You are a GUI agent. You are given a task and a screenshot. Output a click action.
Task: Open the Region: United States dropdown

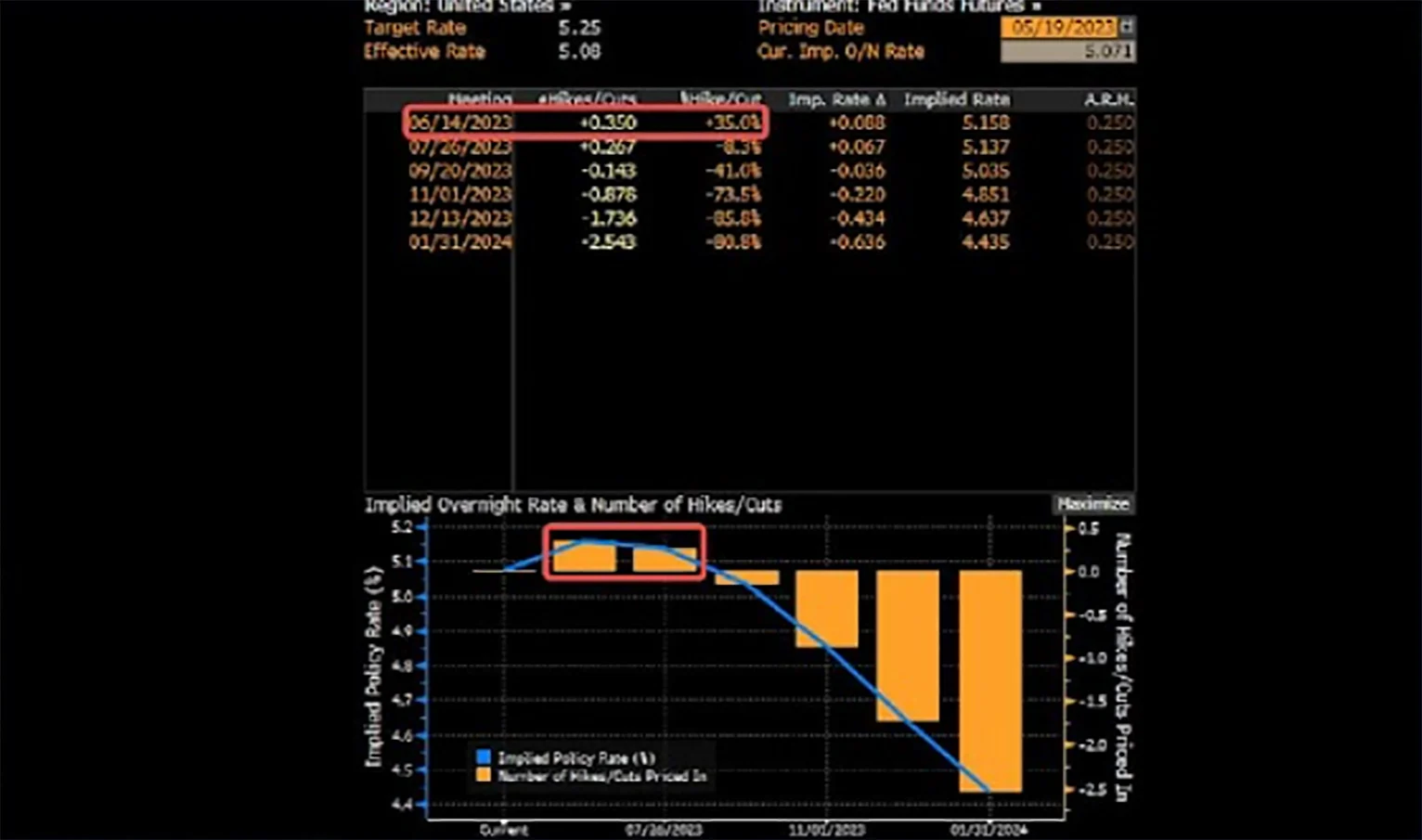click(x=467, y=6)
